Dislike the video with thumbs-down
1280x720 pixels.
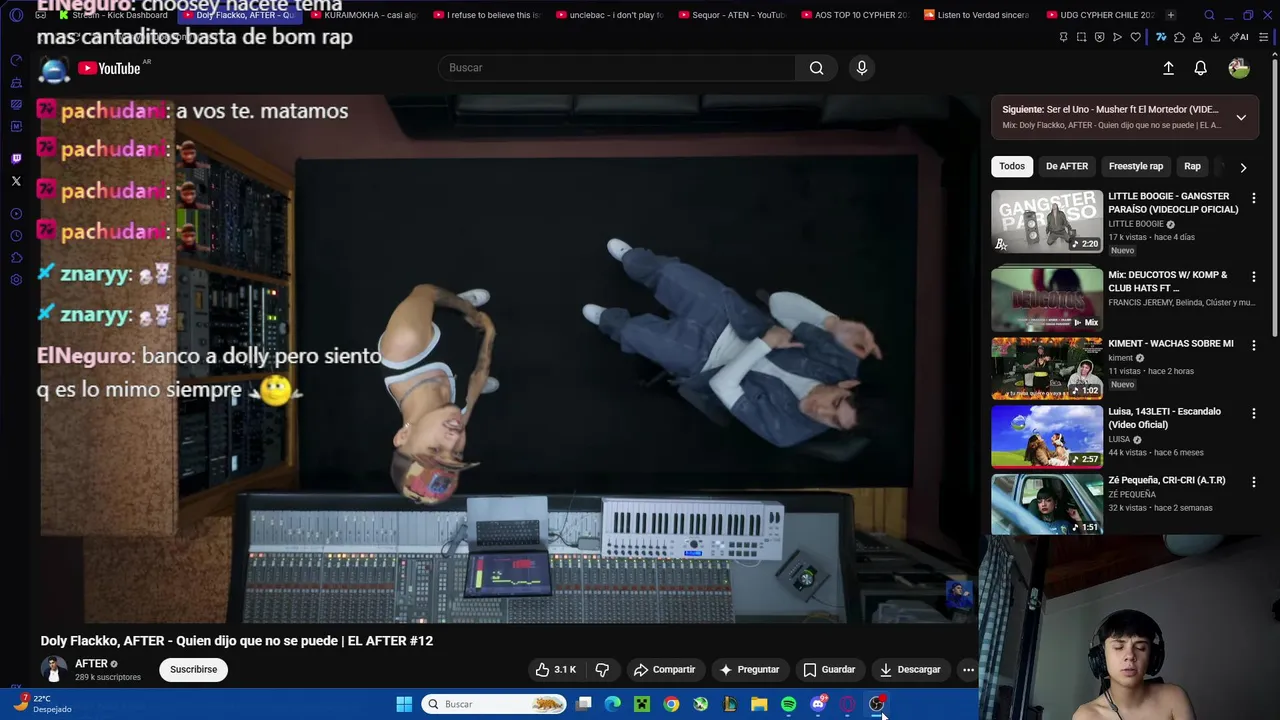(x=602, y=670)
